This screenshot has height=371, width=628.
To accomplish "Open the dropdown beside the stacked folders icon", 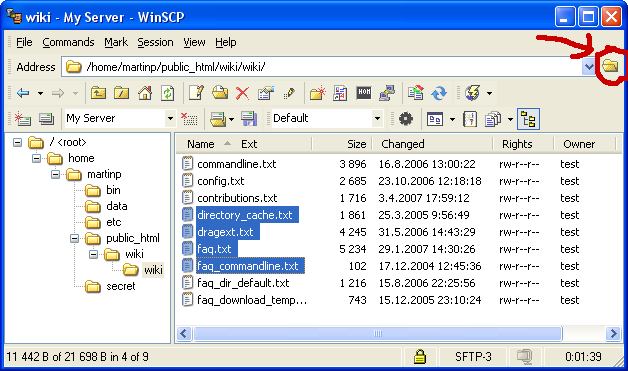I will point(231,119).
